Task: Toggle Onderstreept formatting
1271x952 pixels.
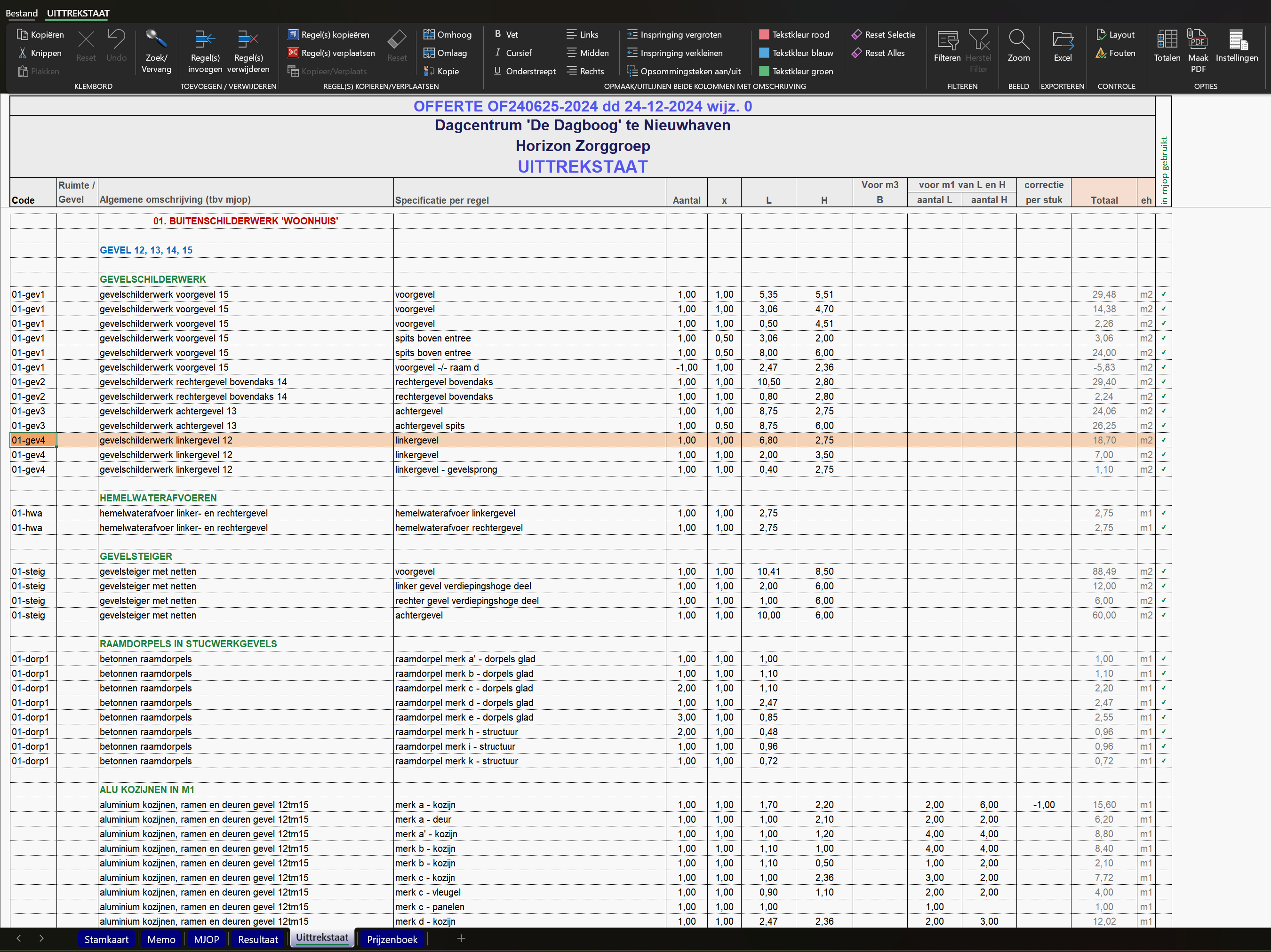Action: point(524,71)
